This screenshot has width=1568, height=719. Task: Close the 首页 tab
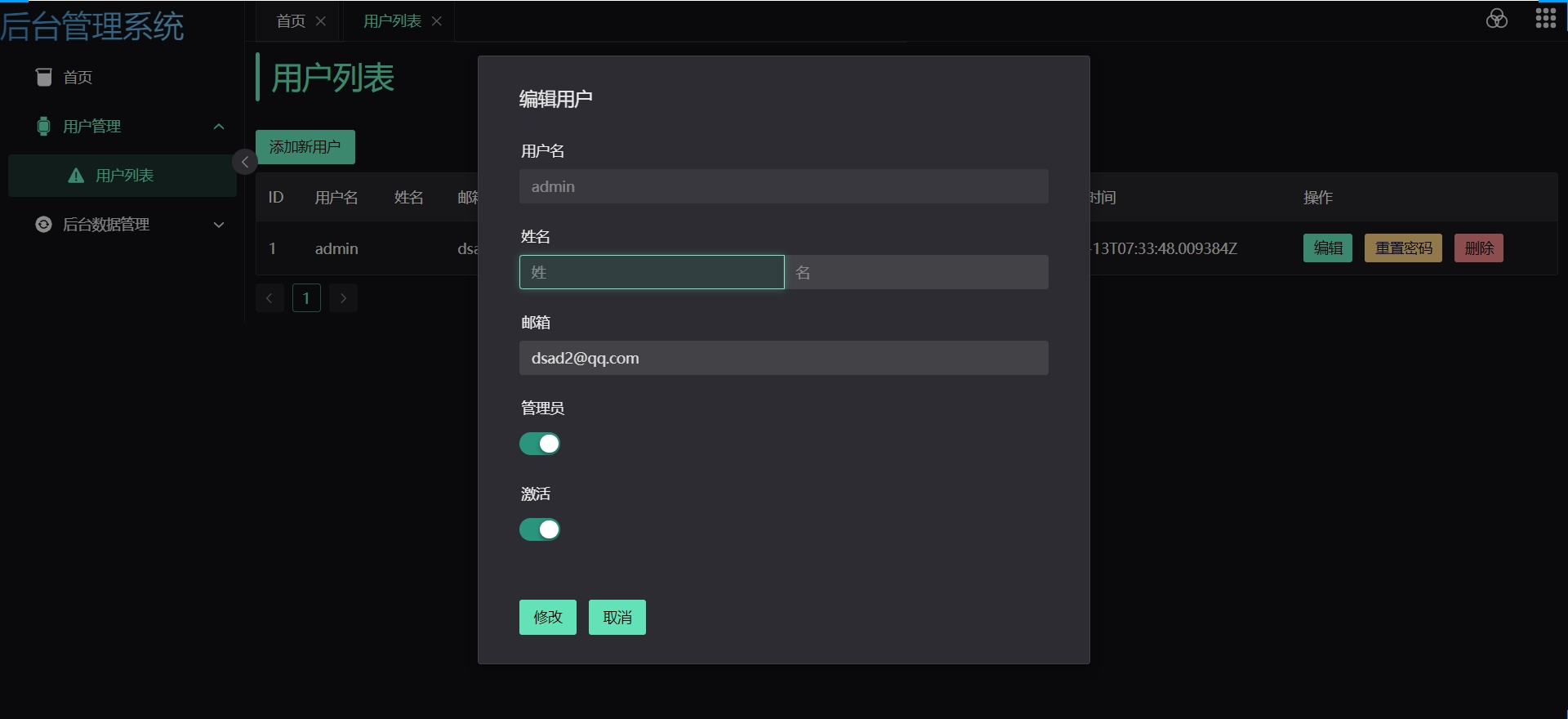321,21
